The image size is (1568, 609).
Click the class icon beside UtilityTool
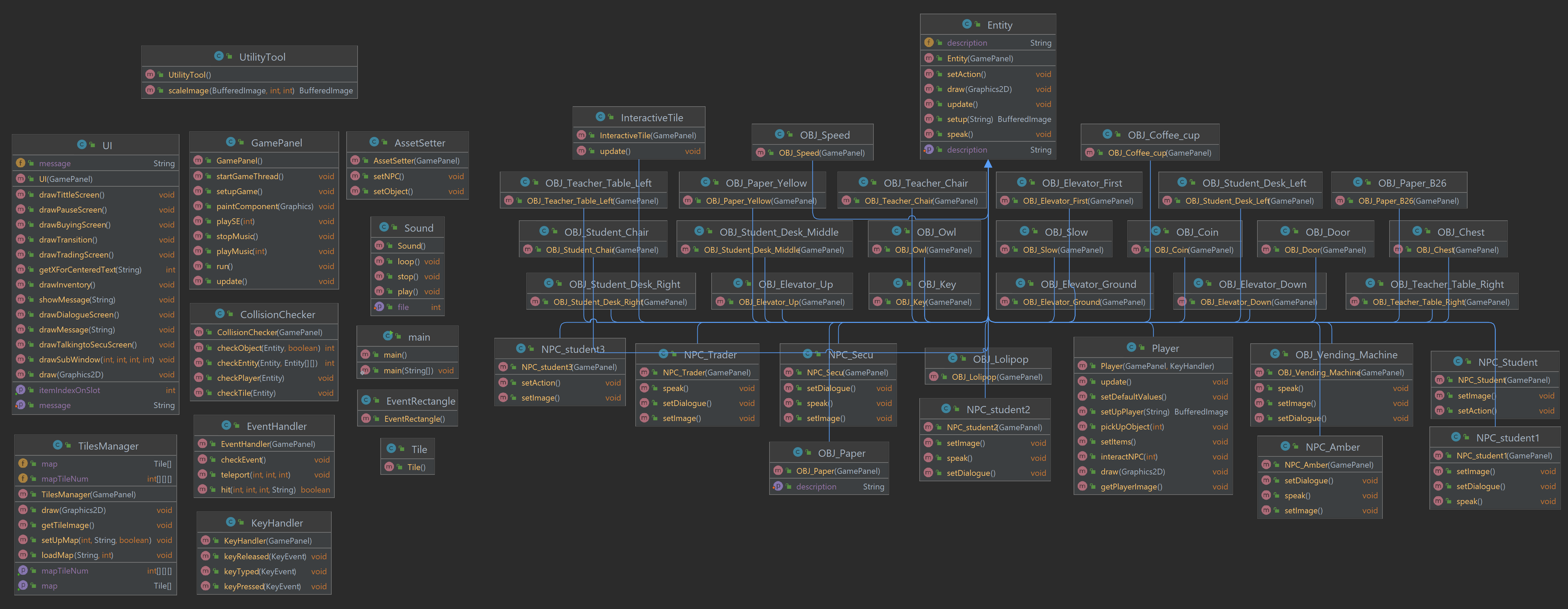point(219,56)
